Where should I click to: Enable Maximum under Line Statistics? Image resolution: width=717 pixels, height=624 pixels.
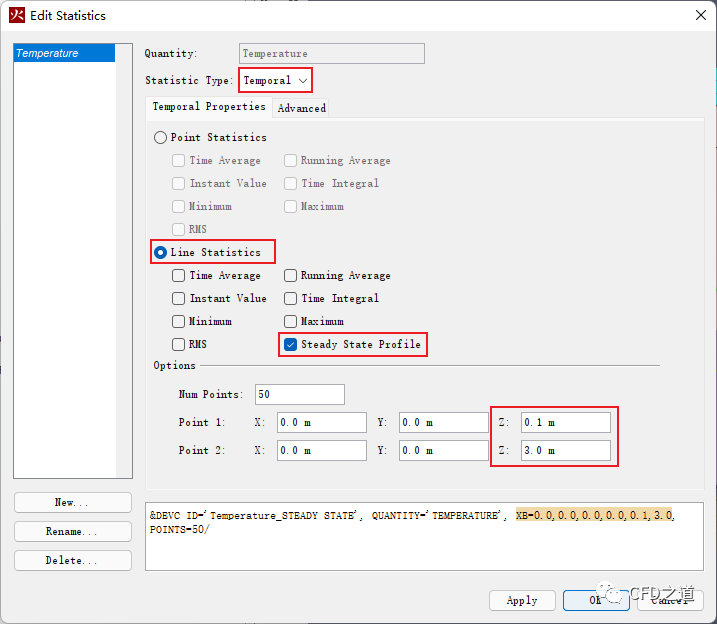click(x=290, y=321)
